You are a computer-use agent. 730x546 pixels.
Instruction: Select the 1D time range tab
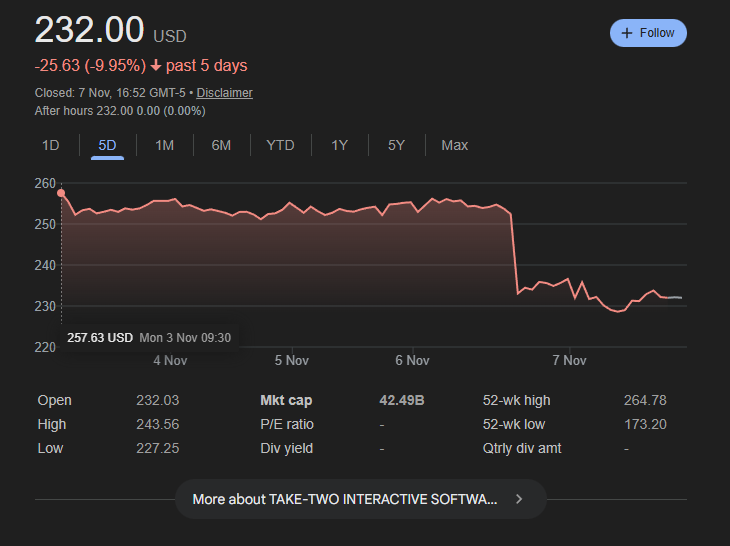pyautogui.click(x=51, y=145)
